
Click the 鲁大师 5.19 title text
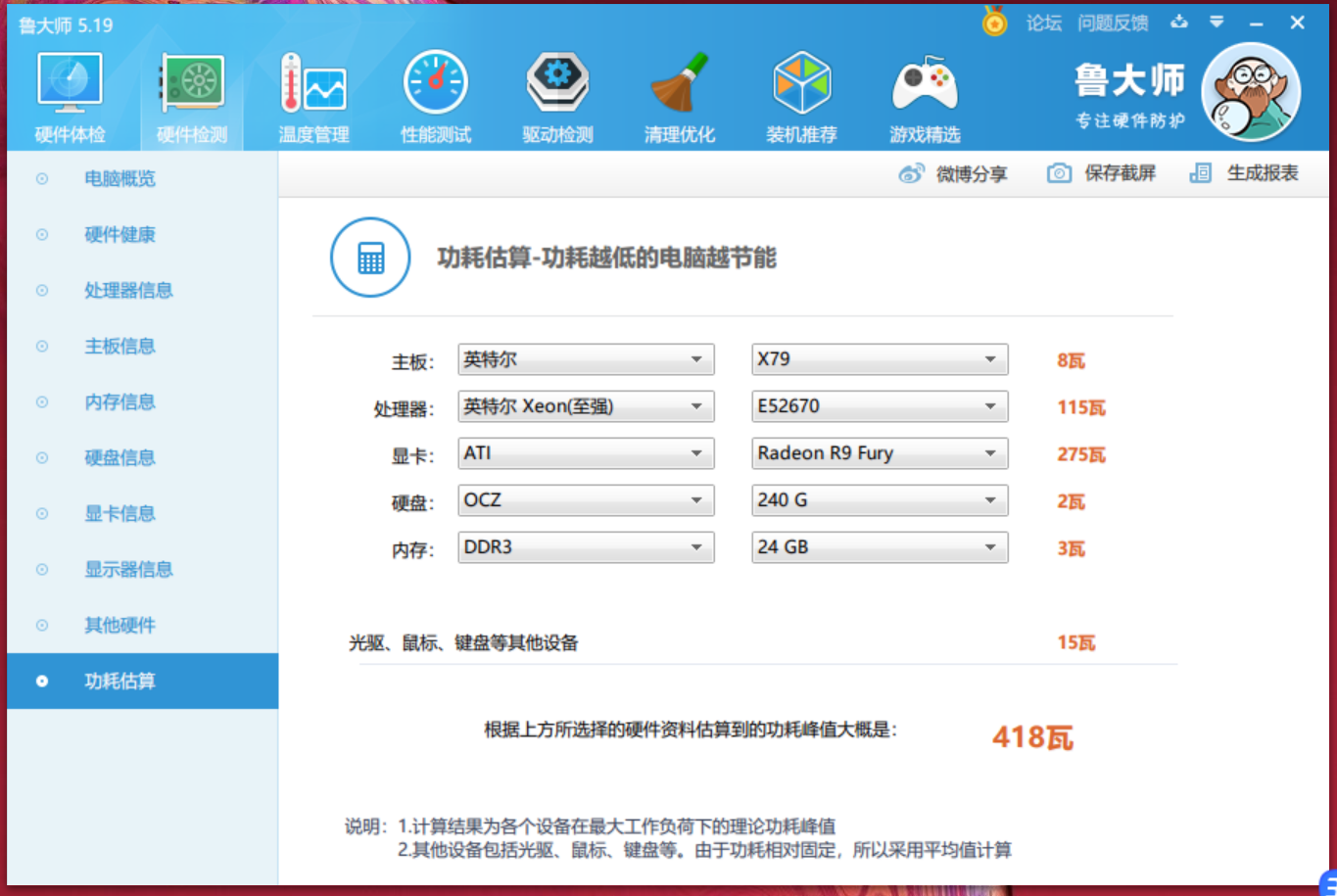click(x=66, y=24)
